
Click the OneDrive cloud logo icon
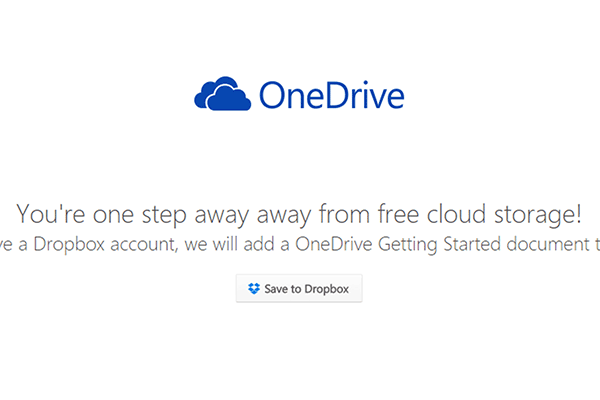tap(221, 95)
